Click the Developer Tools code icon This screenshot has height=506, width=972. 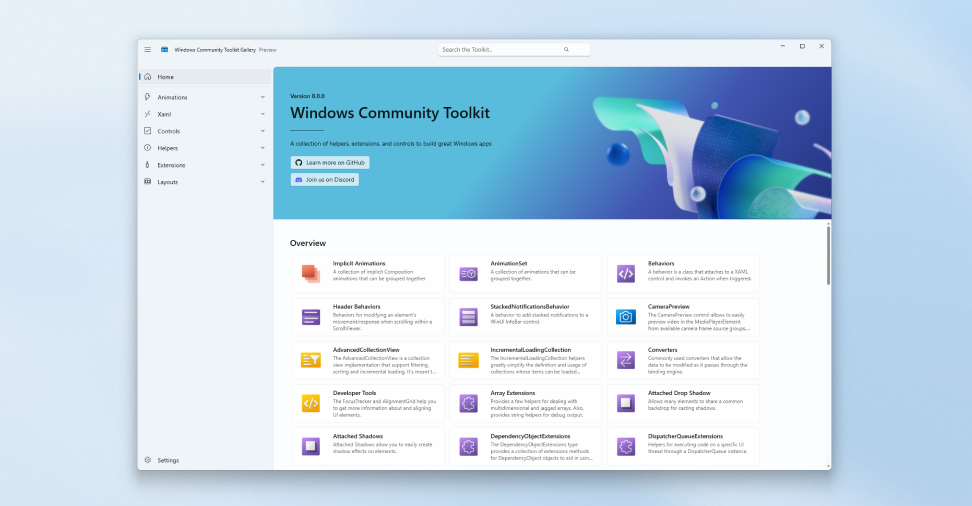point(311,403)
